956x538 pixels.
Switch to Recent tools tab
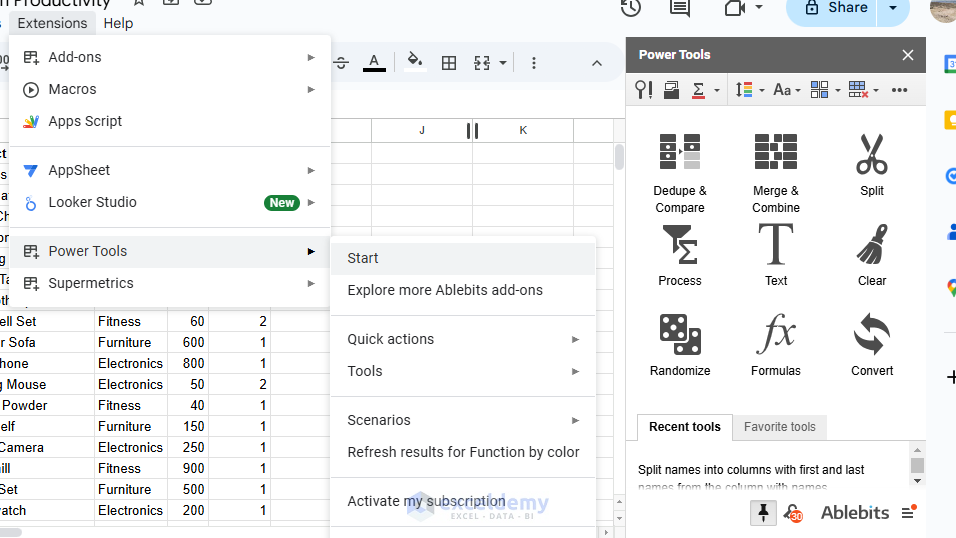tap(685, 427)
